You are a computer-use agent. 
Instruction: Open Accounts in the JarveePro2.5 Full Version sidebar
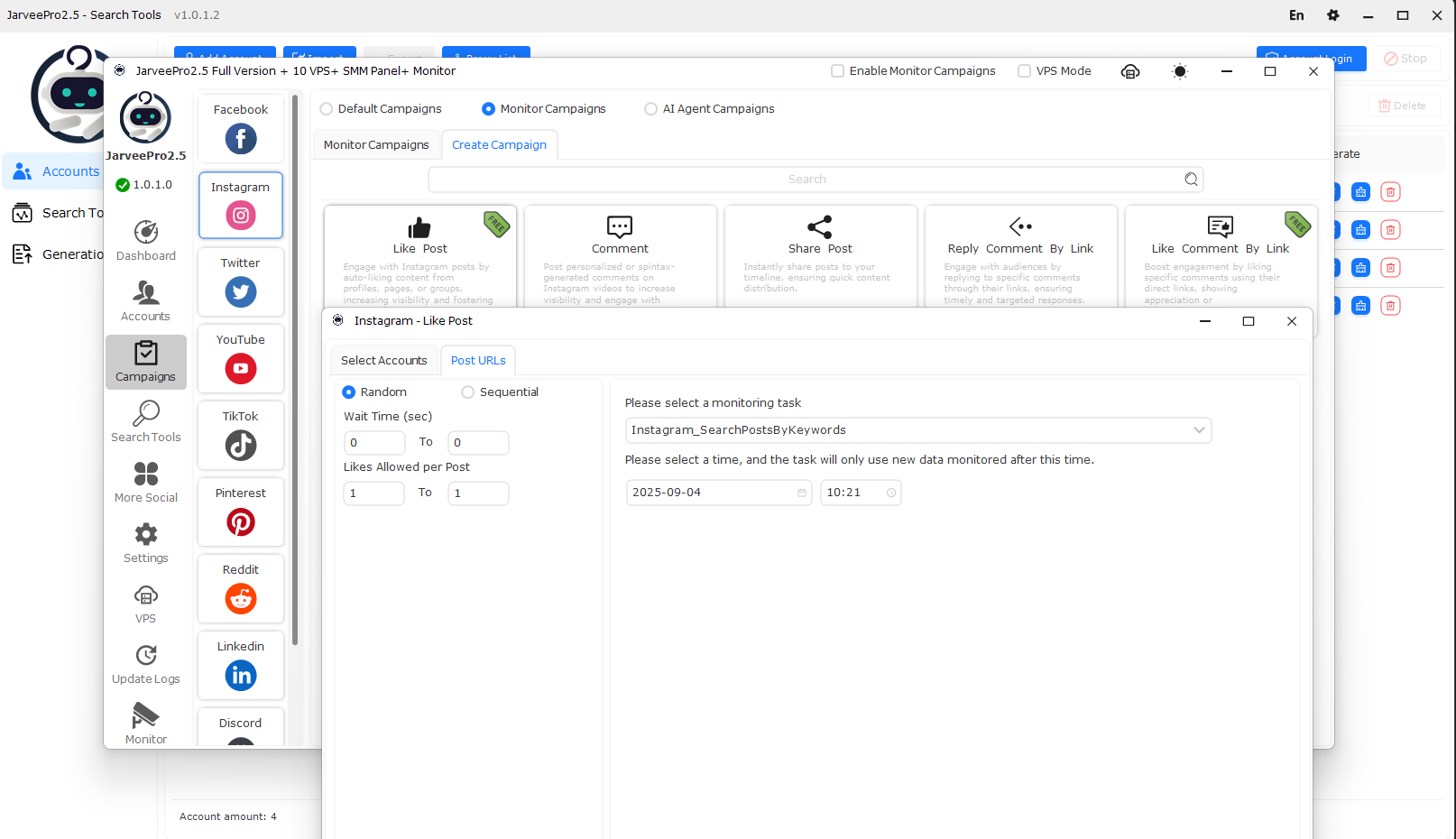click(146, 301)
